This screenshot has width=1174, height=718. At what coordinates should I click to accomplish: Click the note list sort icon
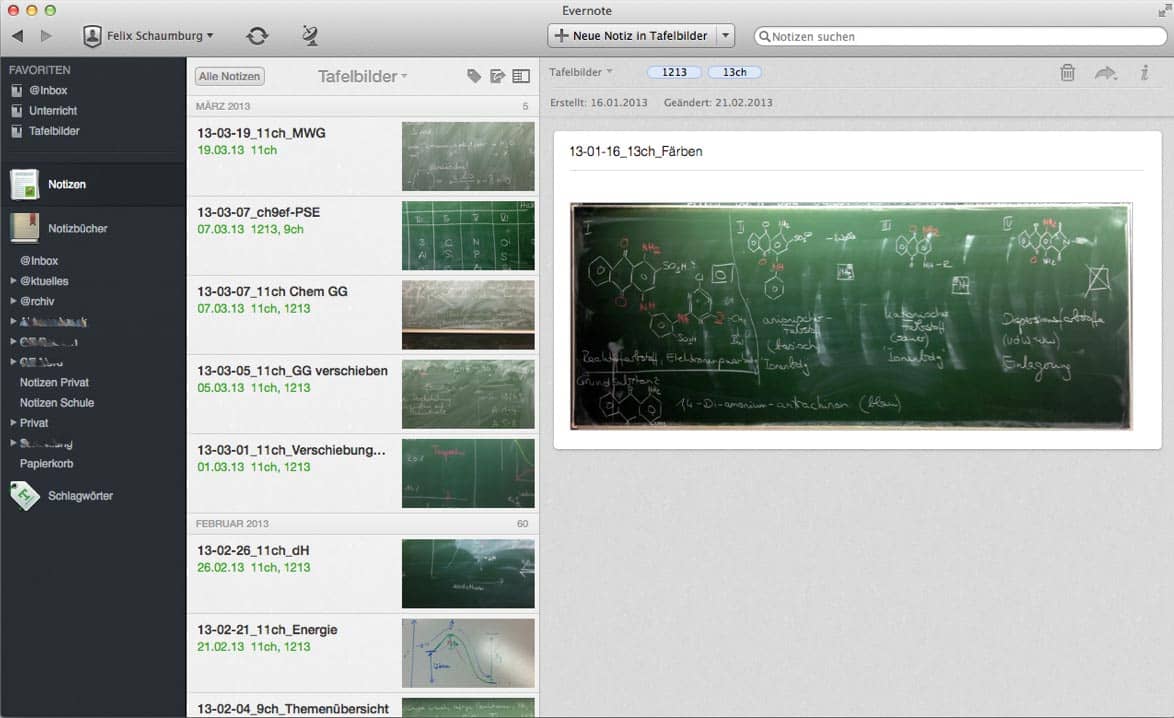[x=497, y=76]
